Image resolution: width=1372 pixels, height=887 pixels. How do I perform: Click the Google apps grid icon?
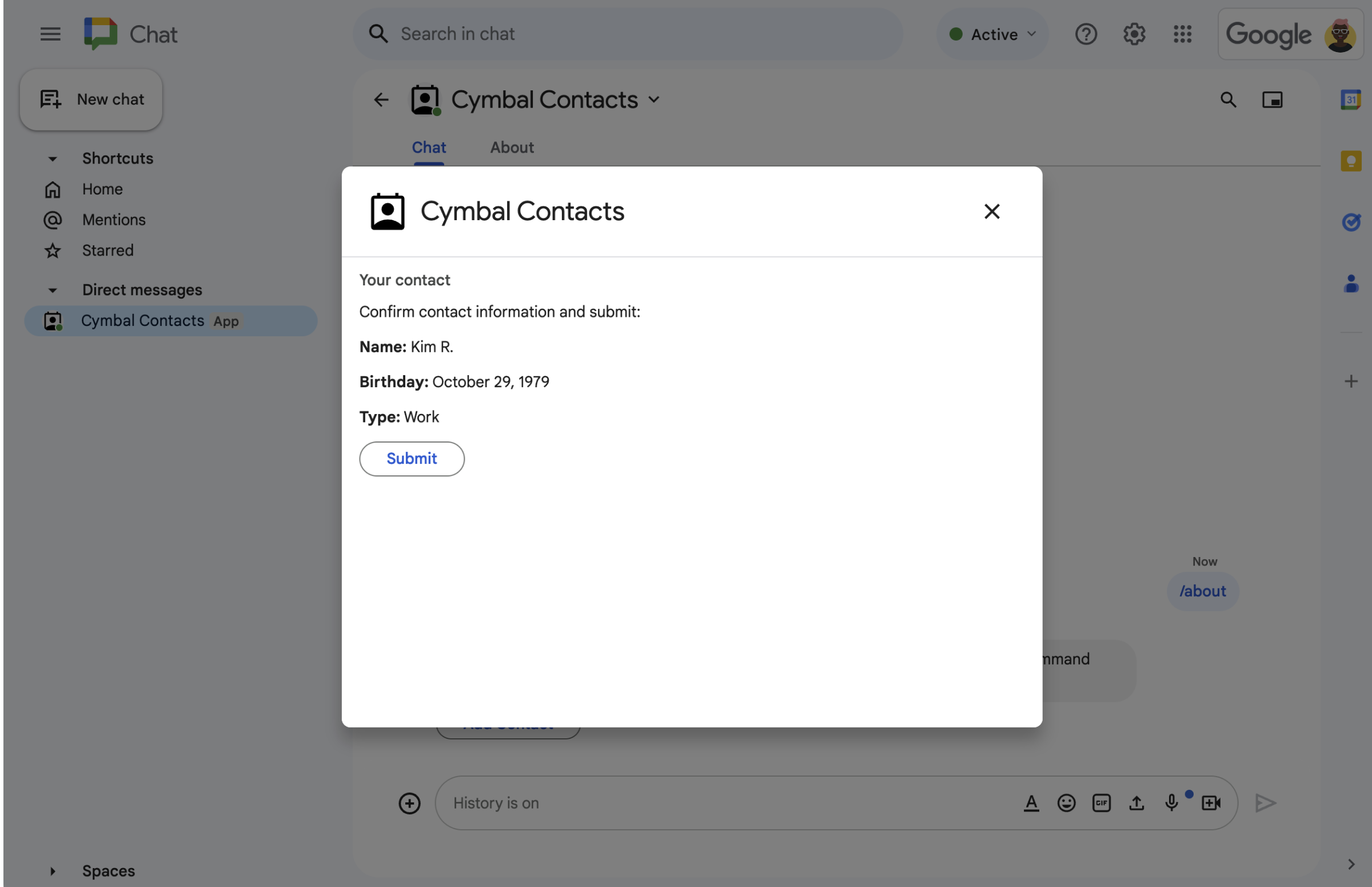coord(1183,34)
